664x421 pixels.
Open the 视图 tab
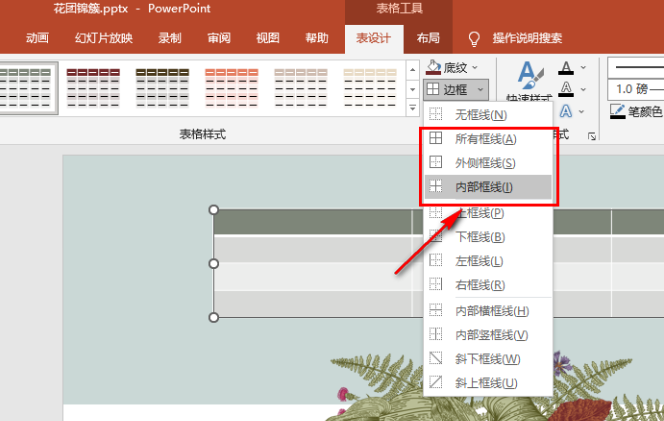268,38
